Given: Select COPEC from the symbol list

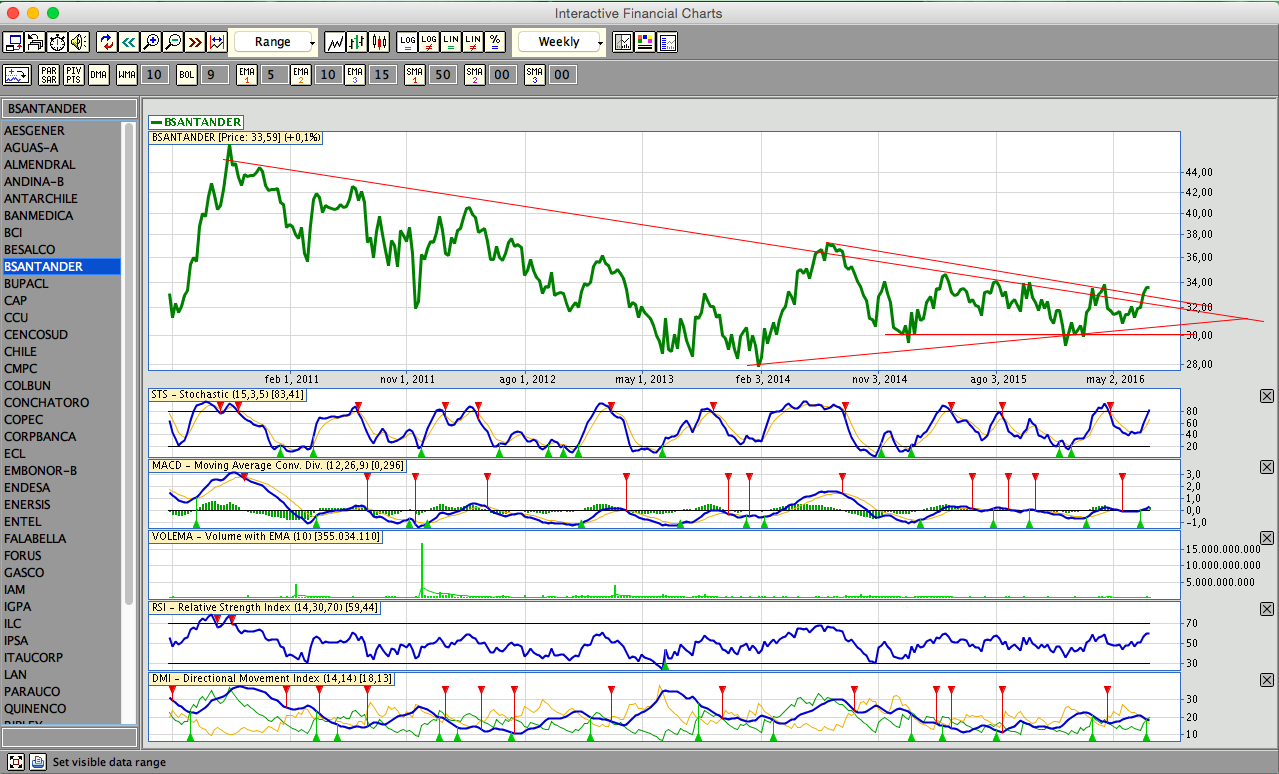Looking at the screenshot, I should coord(24,420).
